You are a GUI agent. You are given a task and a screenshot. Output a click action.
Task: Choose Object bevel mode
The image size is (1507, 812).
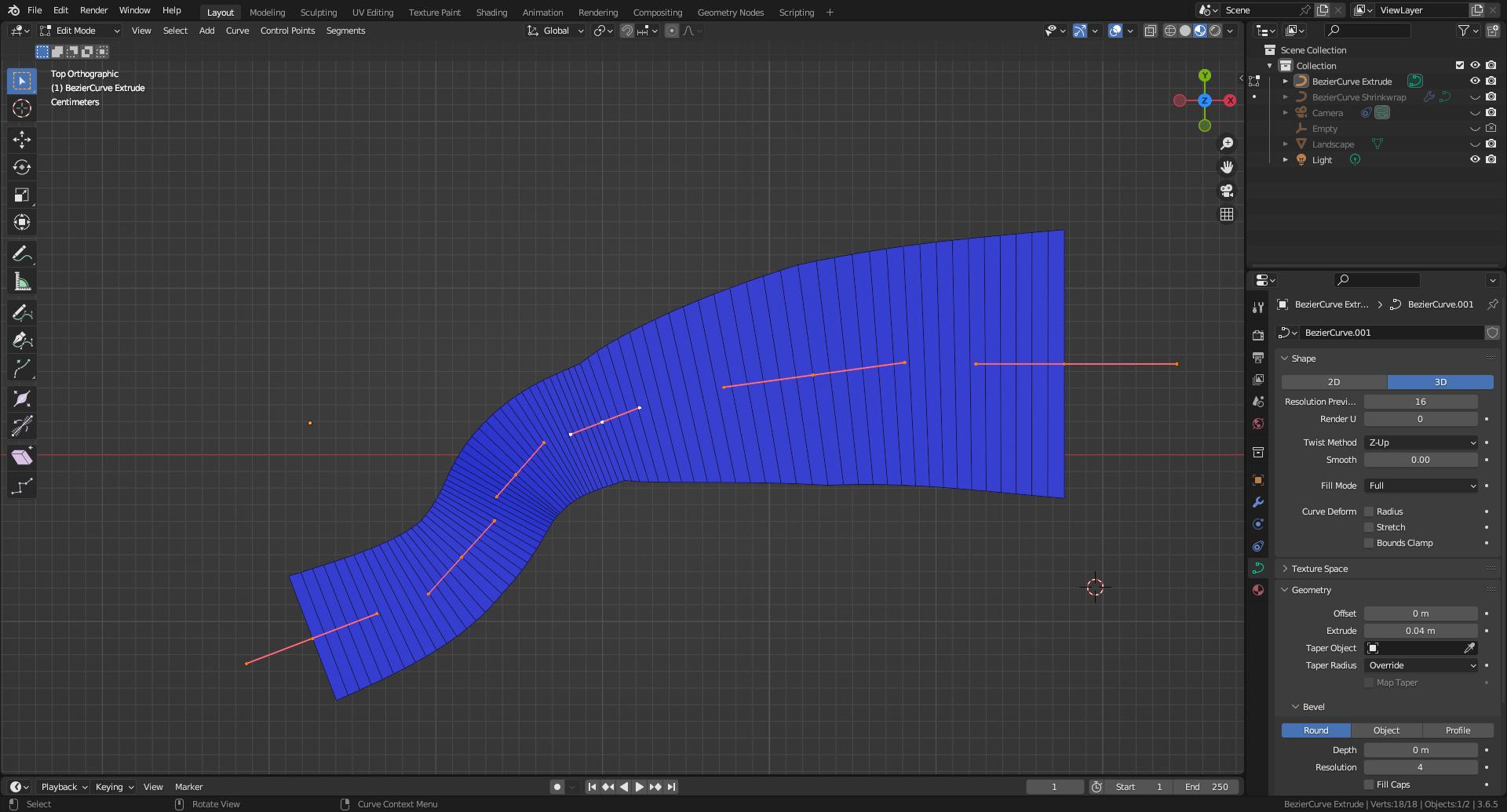click(x=1387, y=730)
